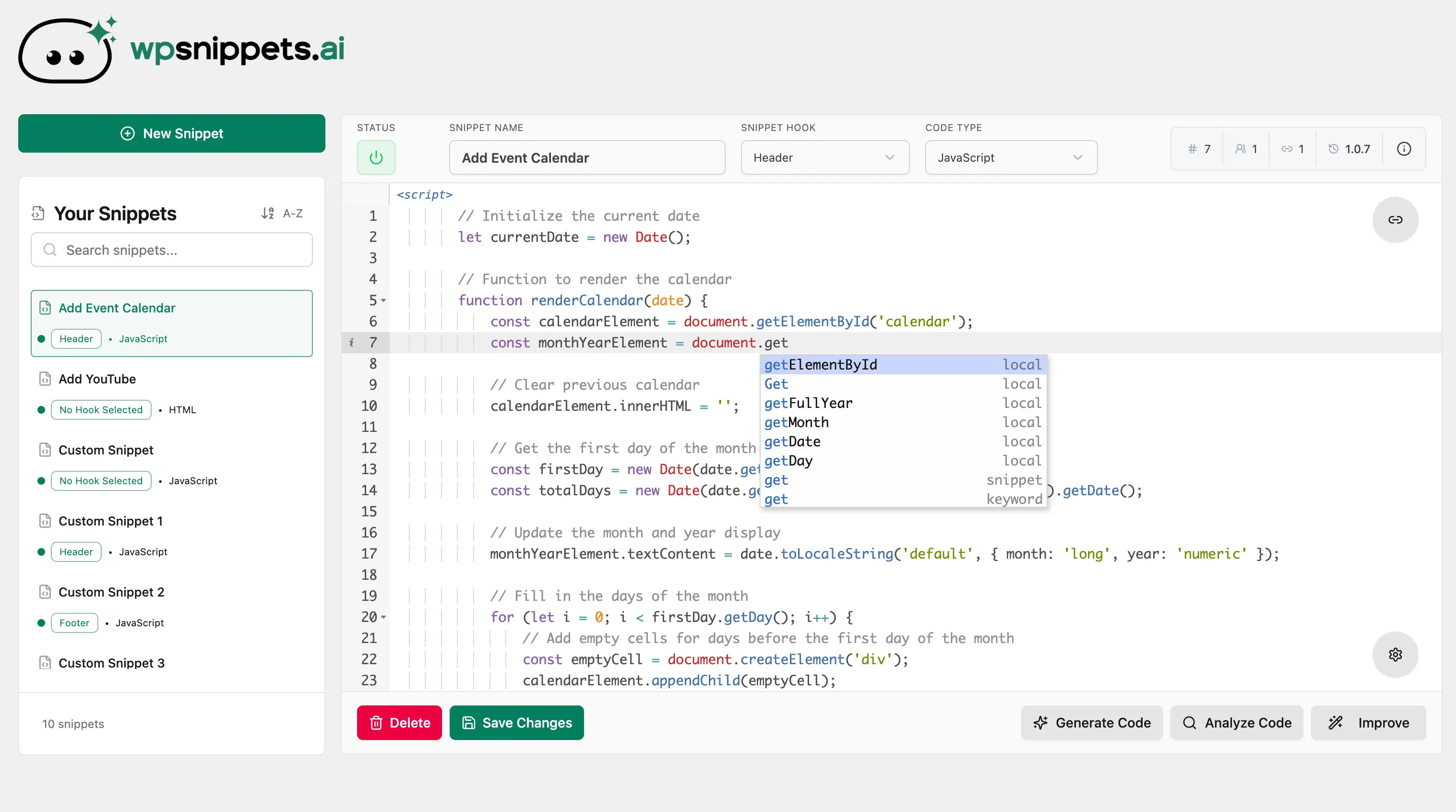The width and height of the screenshot is (1456, 812).
Task: Open the Snippet Hook dropdown showing Header
Action: click(x=824, y=157)
